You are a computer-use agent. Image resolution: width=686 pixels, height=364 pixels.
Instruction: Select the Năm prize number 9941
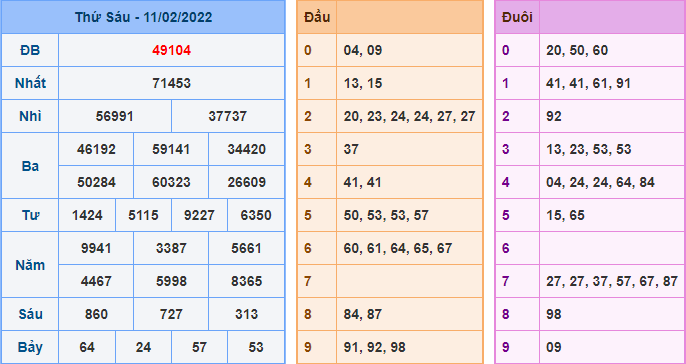coord(96,248)
